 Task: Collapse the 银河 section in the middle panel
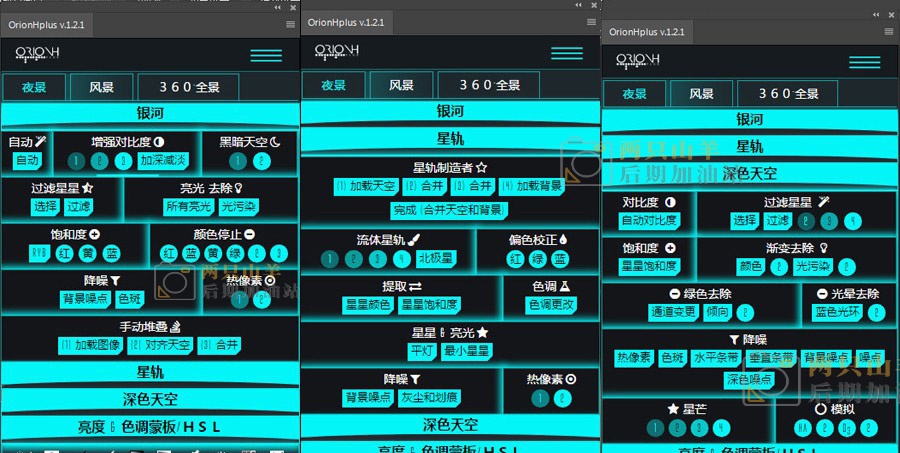tap(450, 112)
